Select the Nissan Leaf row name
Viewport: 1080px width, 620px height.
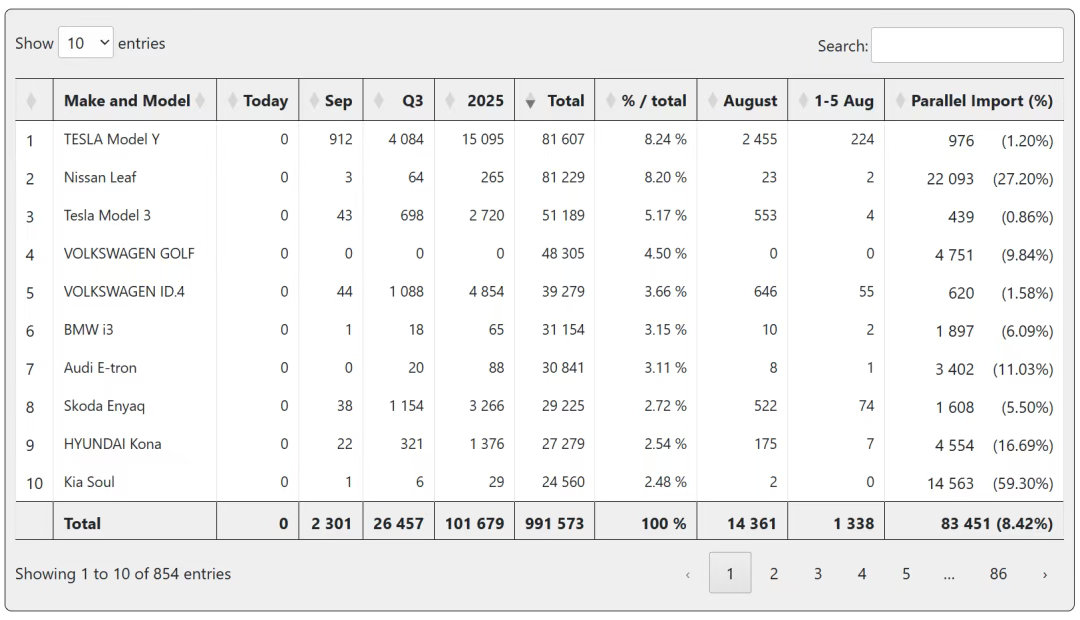[100, 177]
